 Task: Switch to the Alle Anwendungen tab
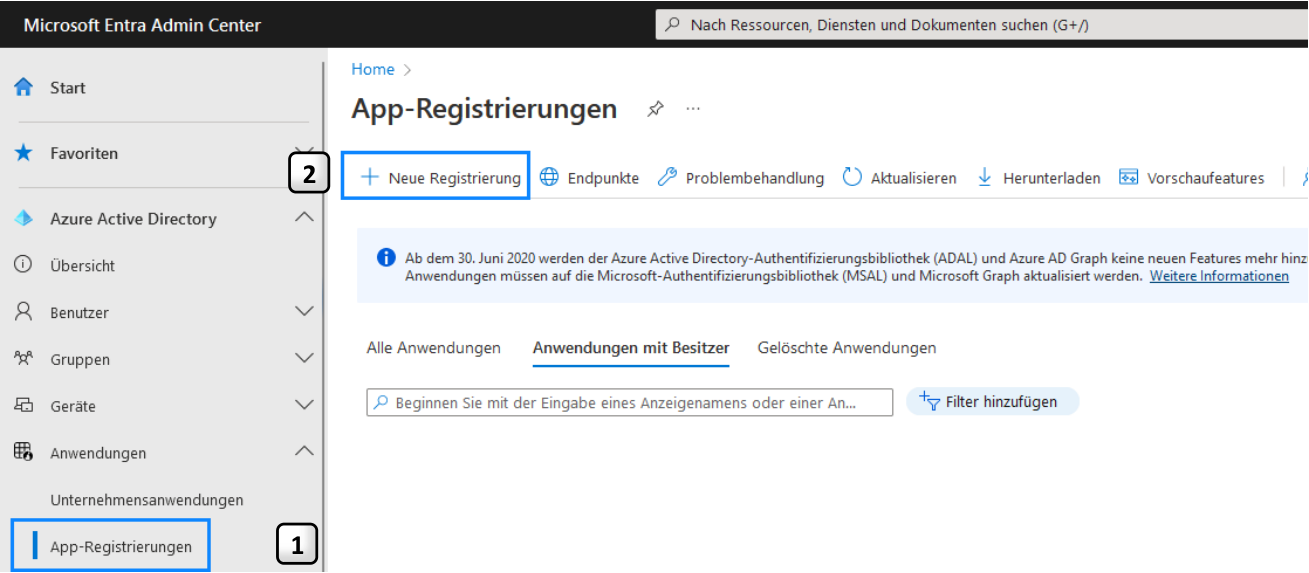[x=434, y=348]
